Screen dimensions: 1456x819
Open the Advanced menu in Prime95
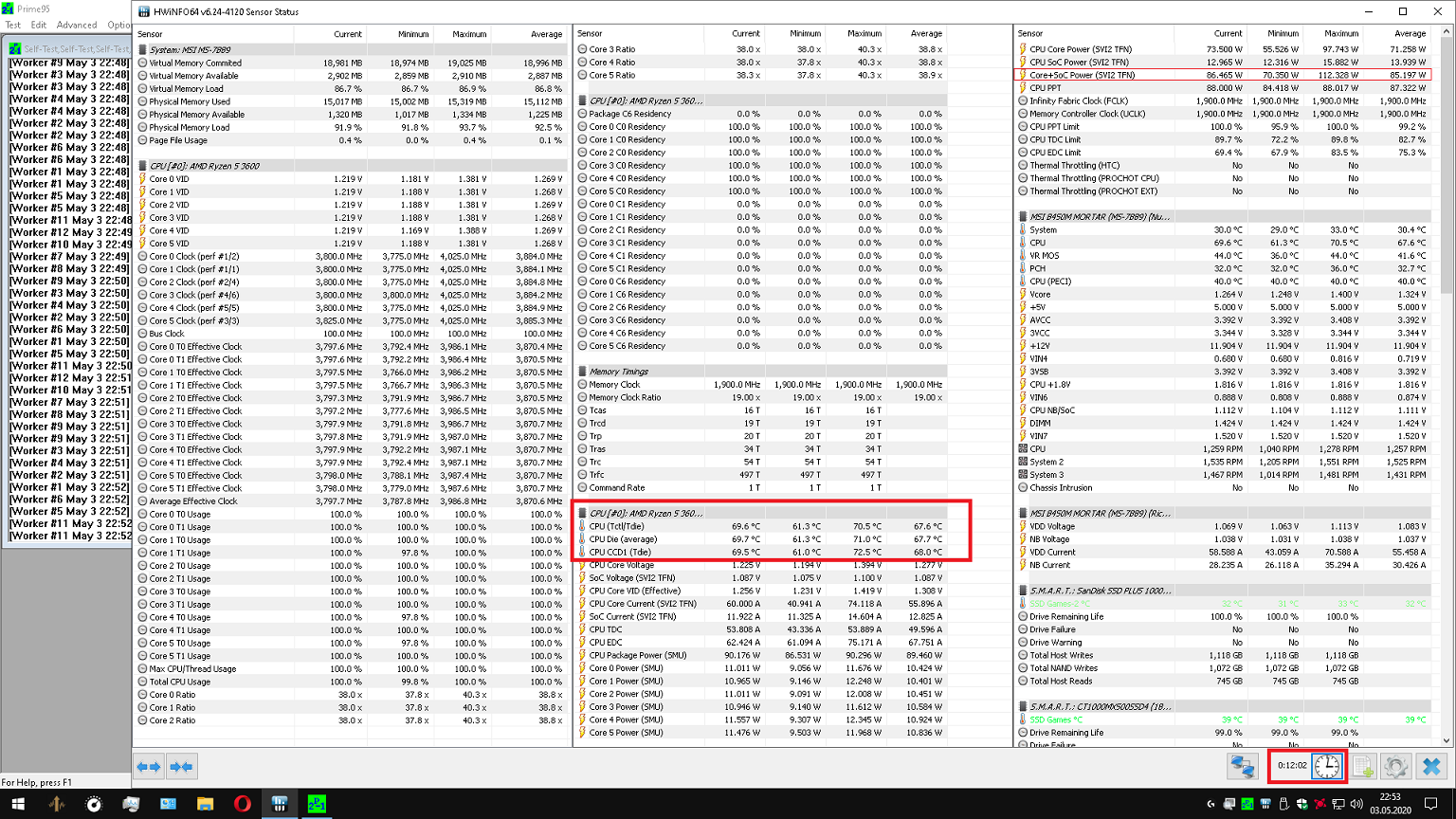77,25
